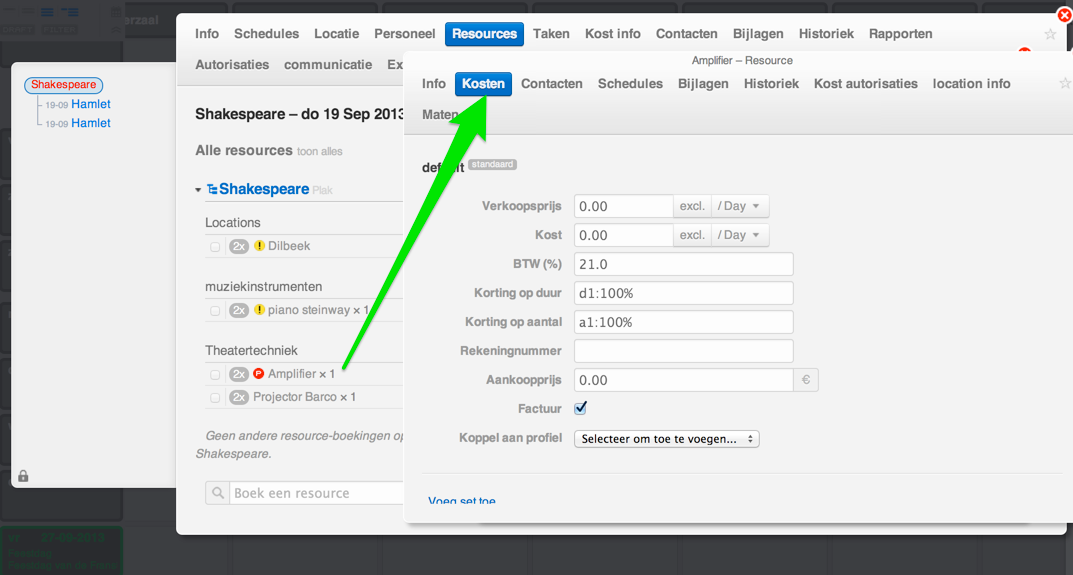Untick the Factuur checkbox
The width and height of the screenshot is (1073, 575).
point(581,408)
